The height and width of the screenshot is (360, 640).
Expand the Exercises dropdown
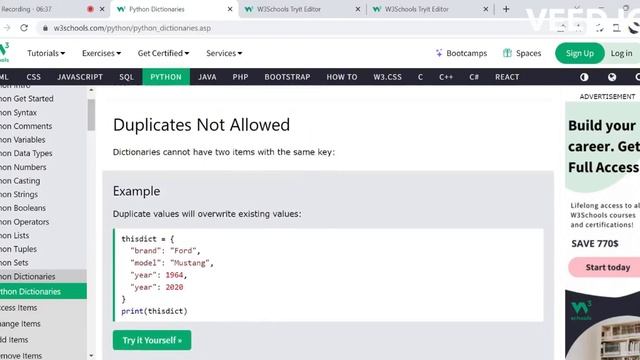101,53
